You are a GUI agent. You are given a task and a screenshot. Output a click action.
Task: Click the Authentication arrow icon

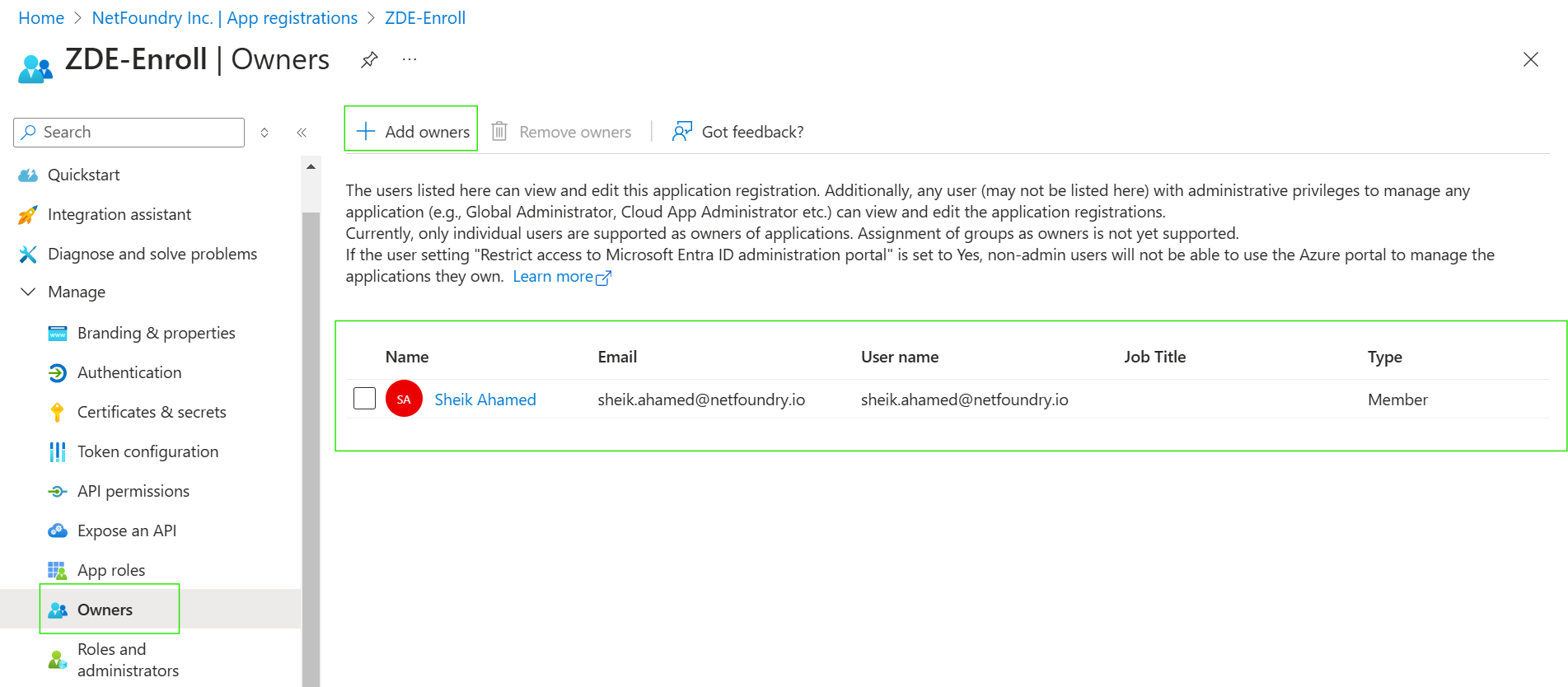[58, 372]
